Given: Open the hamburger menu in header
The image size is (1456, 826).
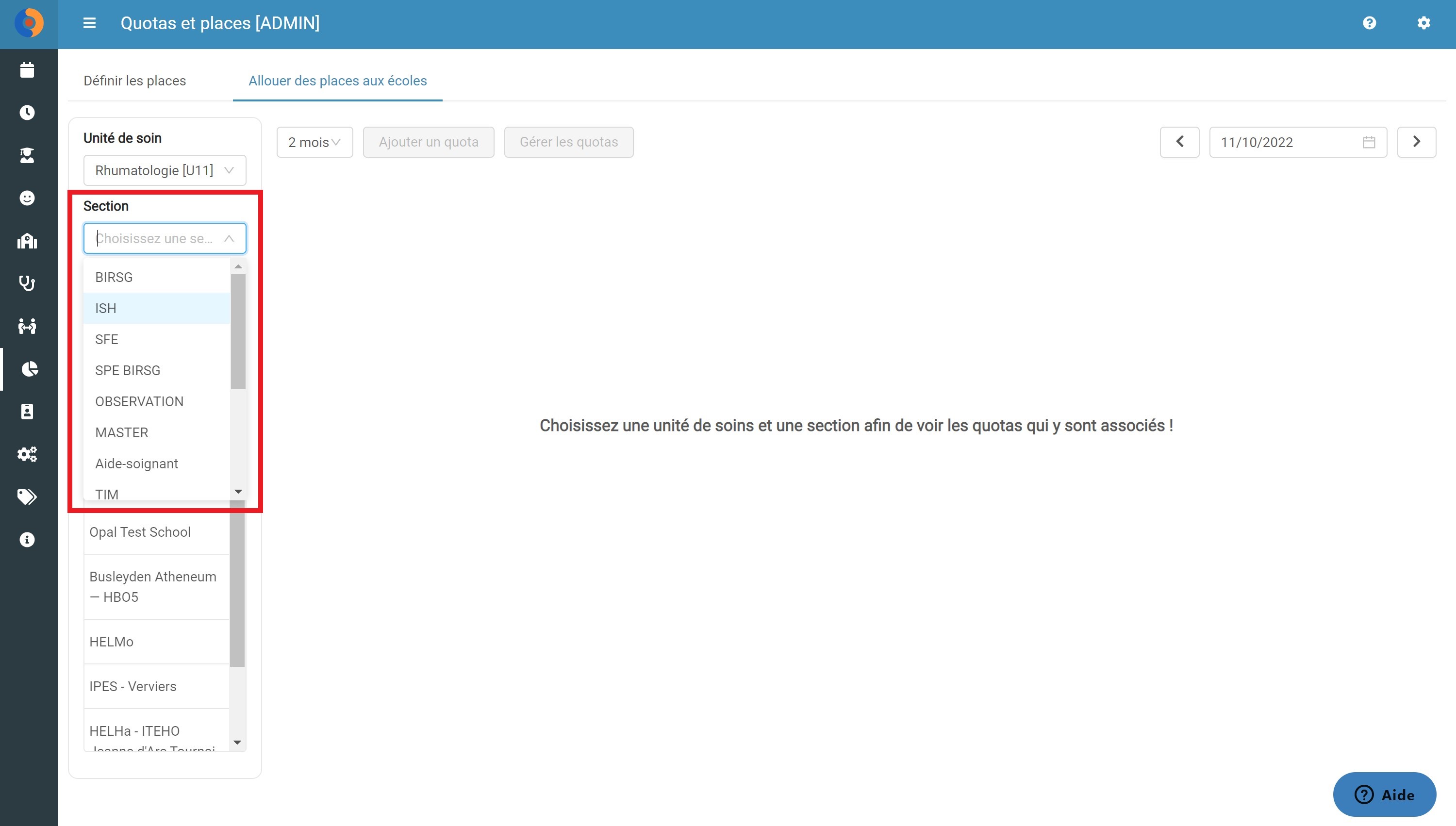Looking at the screenshot, I should [x=89, y=23].
